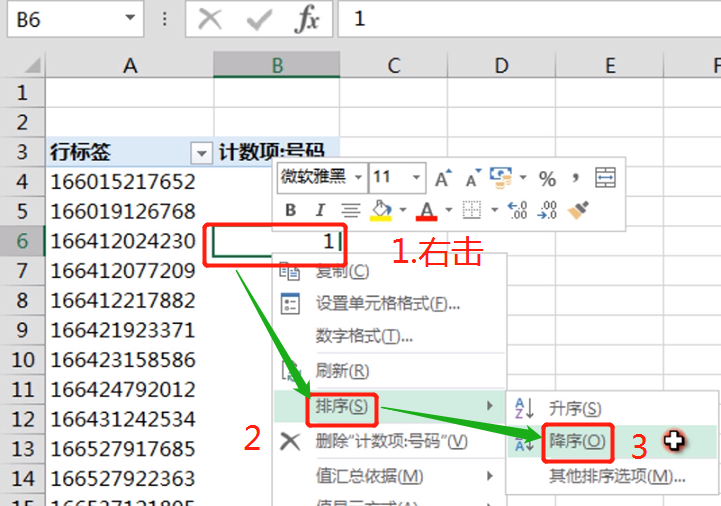
Task: Click the Bold button in mini toolbar
Action: [x=291, y=210]
